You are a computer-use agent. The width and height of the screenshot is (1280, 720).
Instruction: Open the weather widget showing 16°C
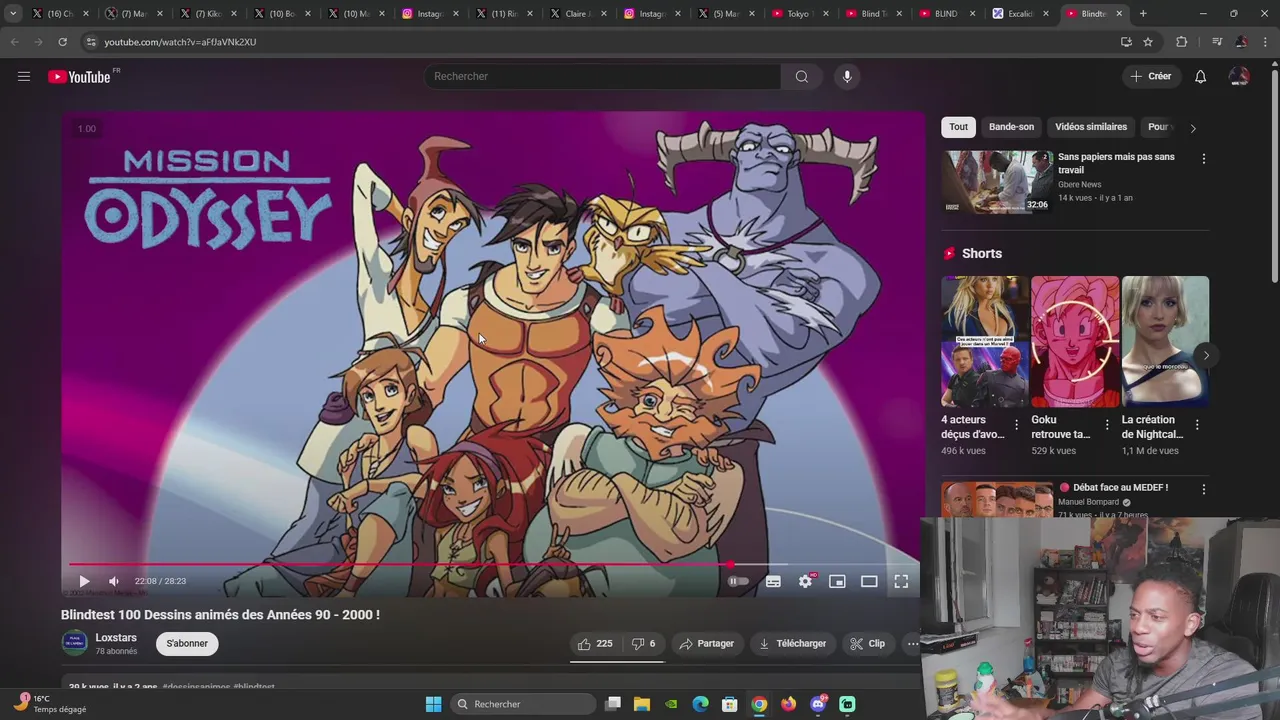[x=50, y=704]
